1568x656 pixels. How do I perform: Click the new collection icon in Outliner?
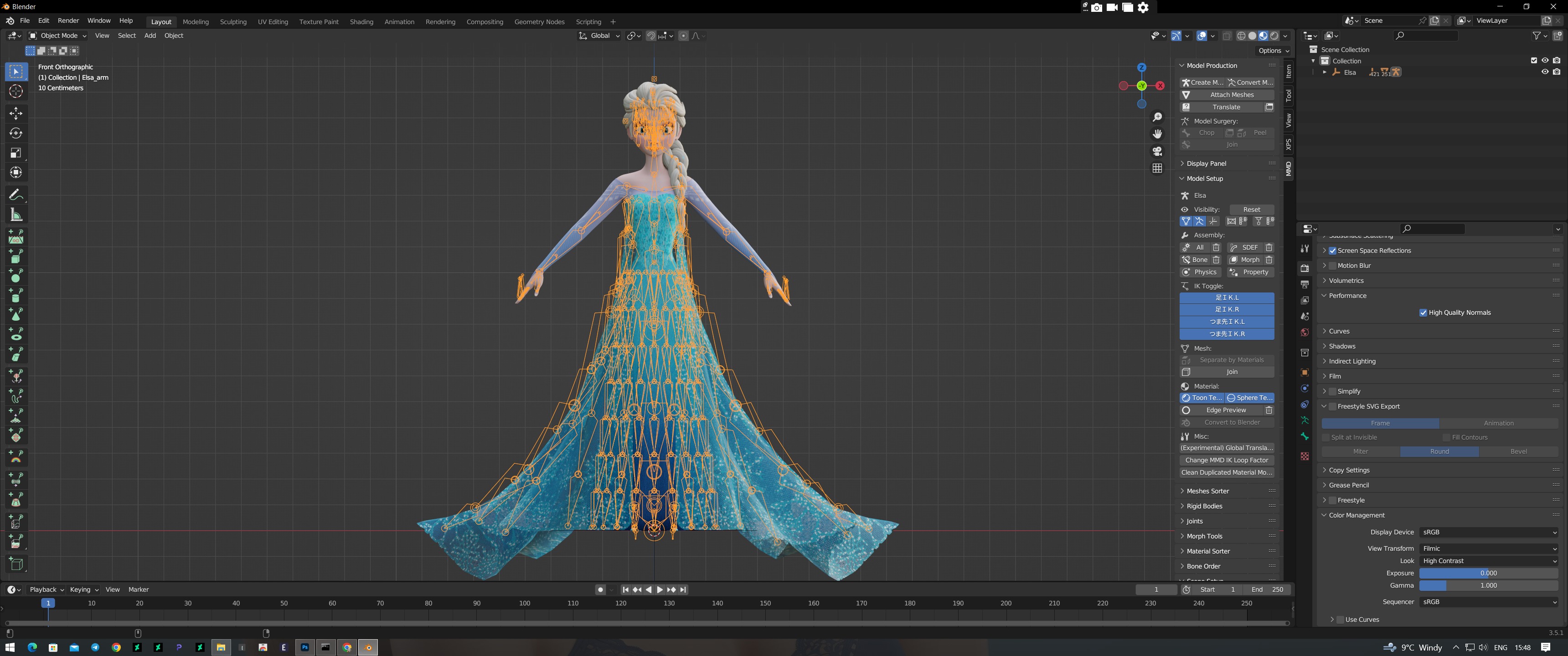1558,36
